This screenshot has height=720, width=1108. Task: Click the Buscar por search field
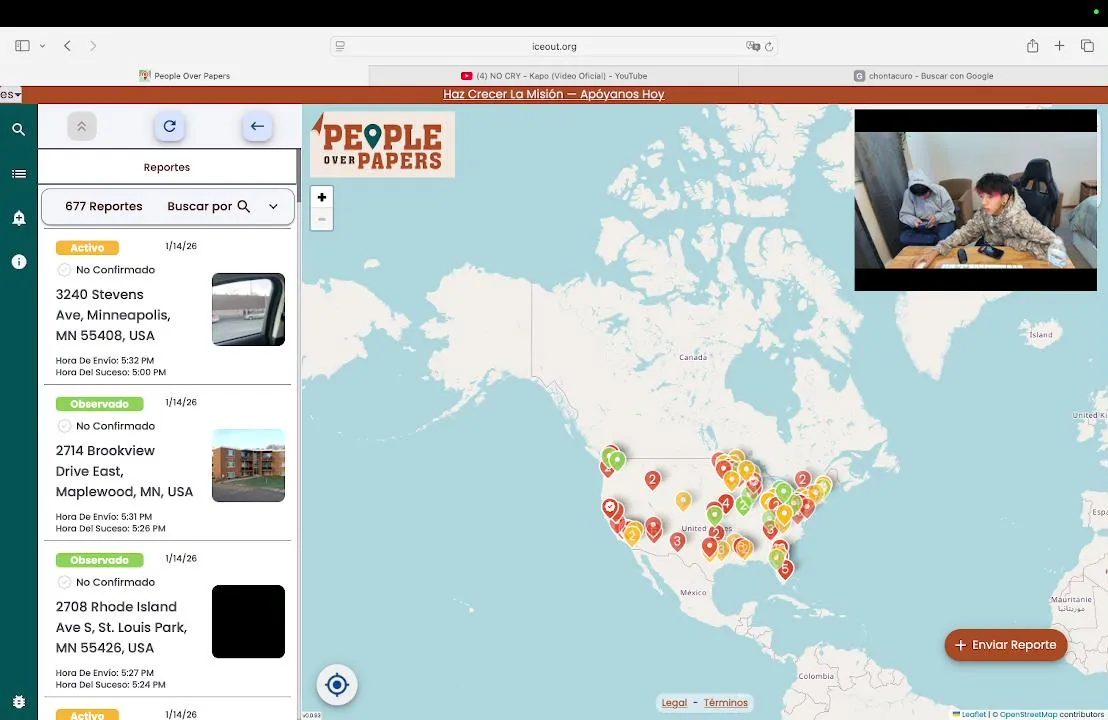click(x=208, y=206)
